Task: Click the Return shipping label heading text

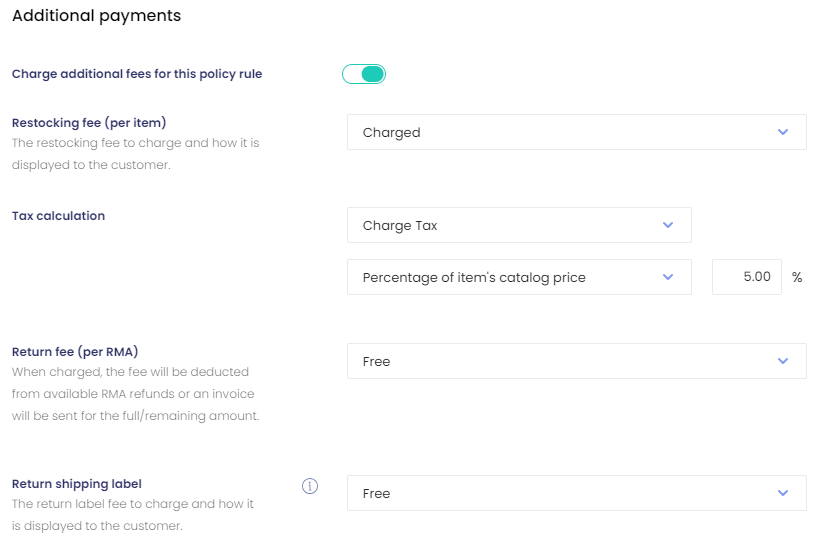Action: coord(77,484)
